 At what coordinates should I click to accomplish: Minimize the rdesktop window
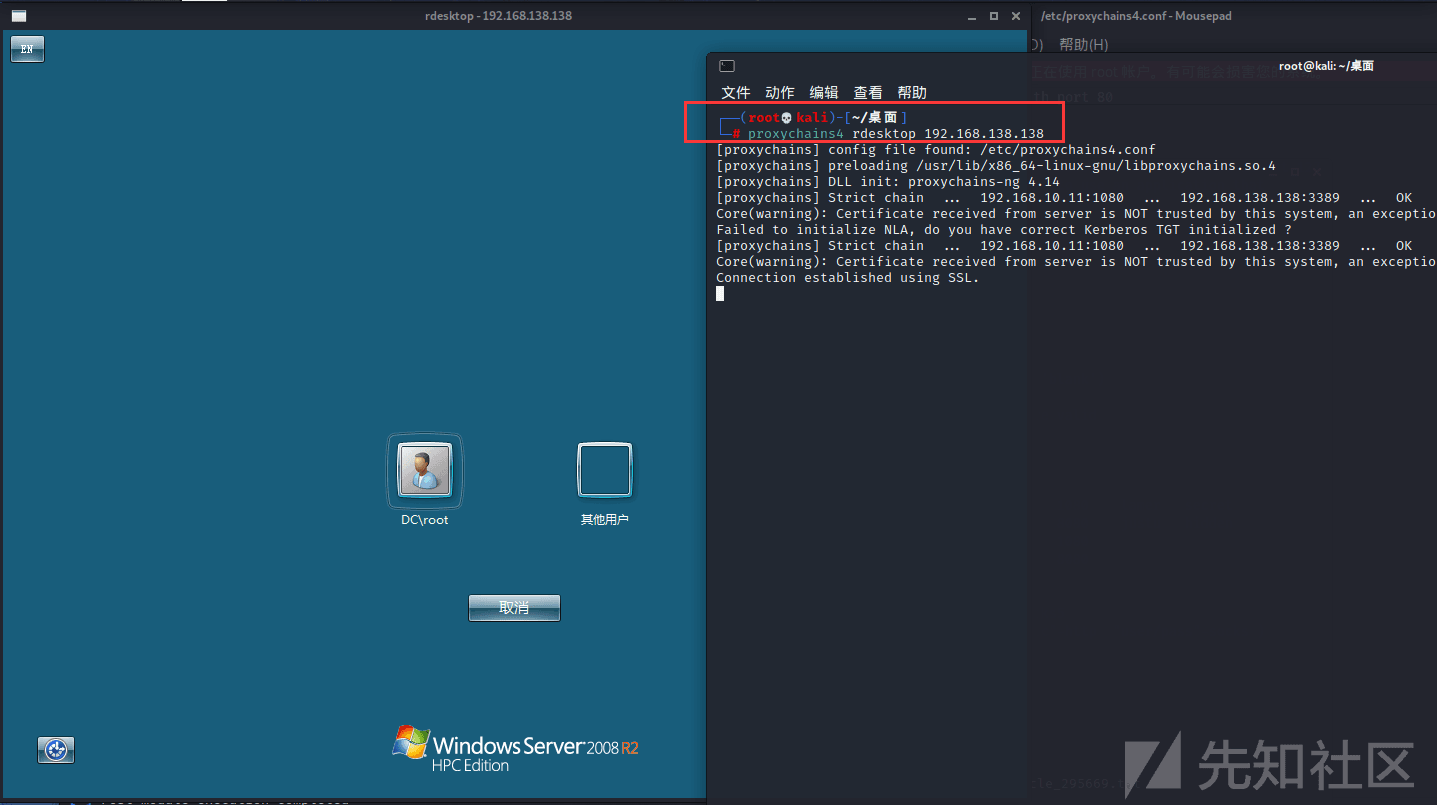point(972,16)
